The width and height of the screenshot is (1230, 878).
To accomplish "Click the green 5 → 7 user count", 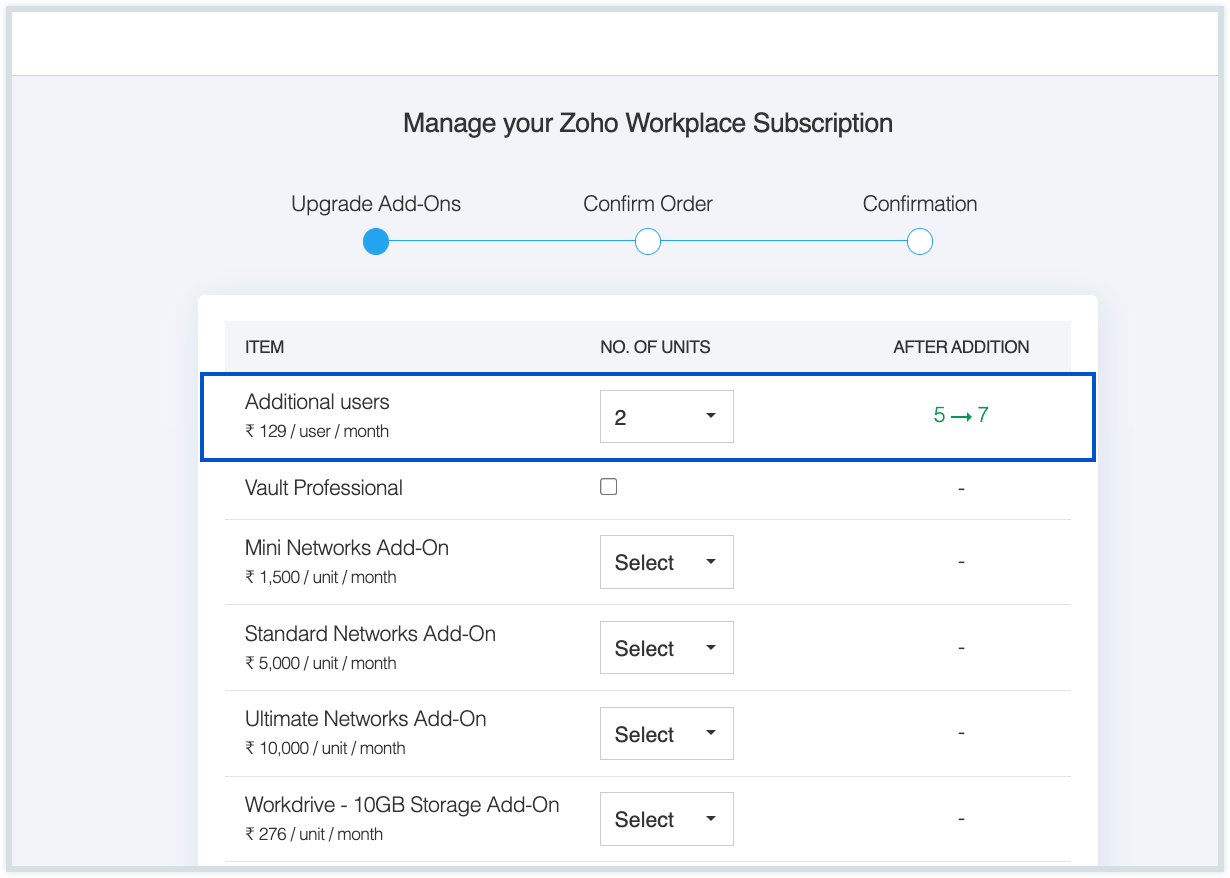I will tap(961, 415).
